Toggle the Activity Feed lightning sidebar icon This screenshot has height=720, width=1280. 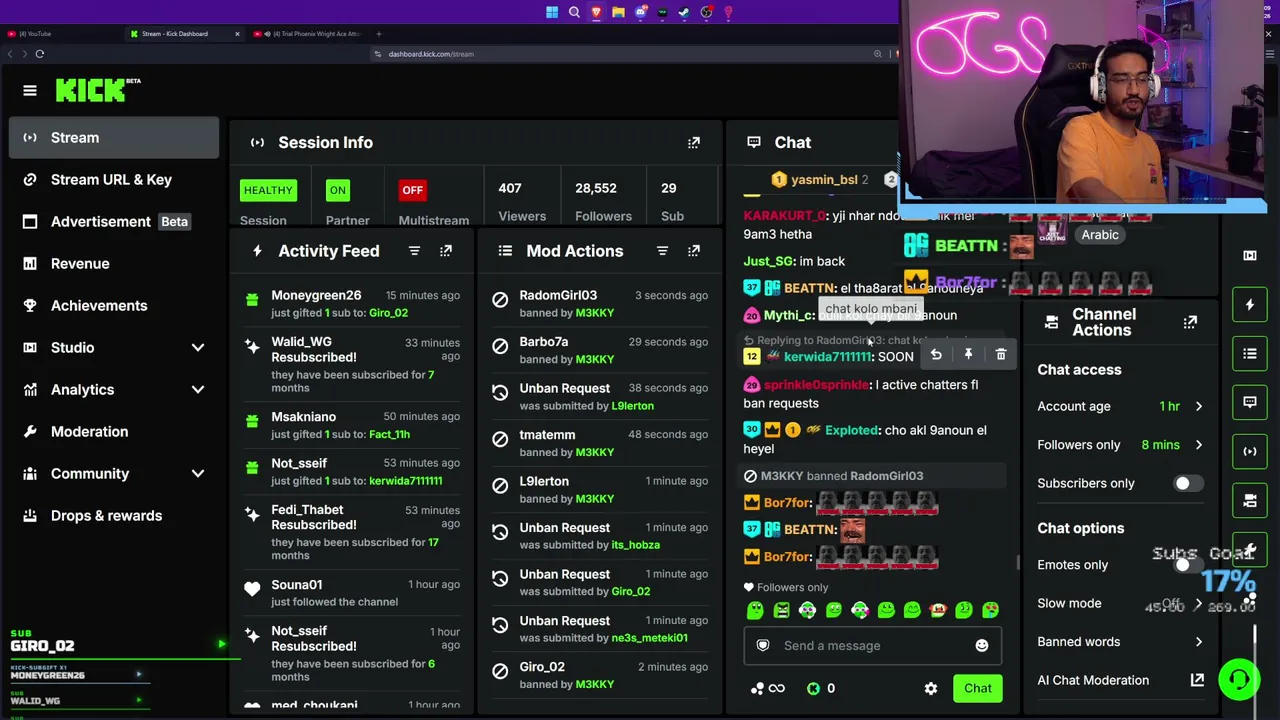pyautogui.click(x=1250, y=305)
